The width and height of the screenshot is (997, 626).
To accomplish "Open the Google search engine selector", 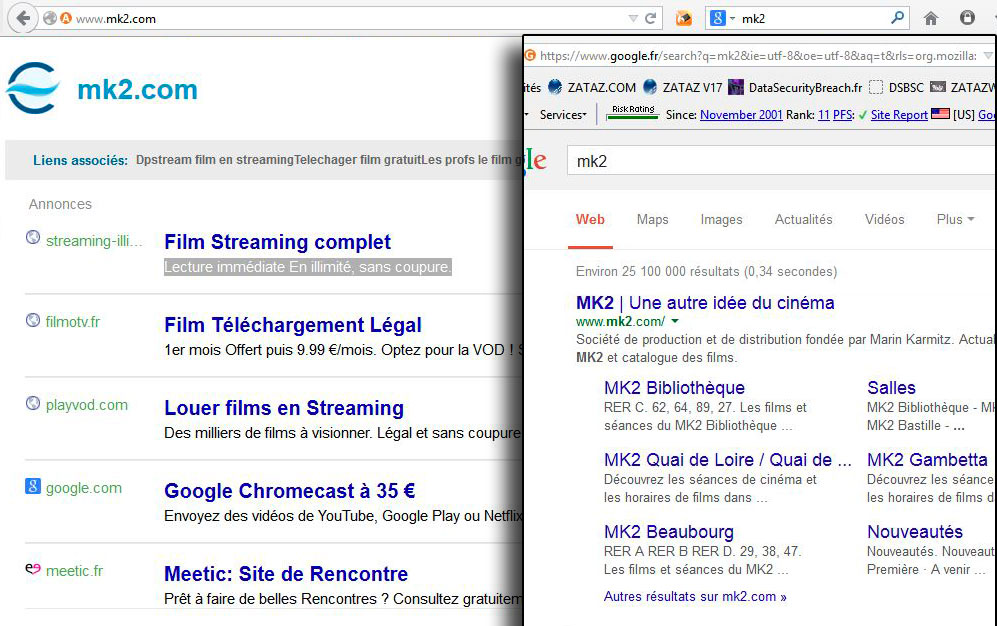I will [722, 18].
